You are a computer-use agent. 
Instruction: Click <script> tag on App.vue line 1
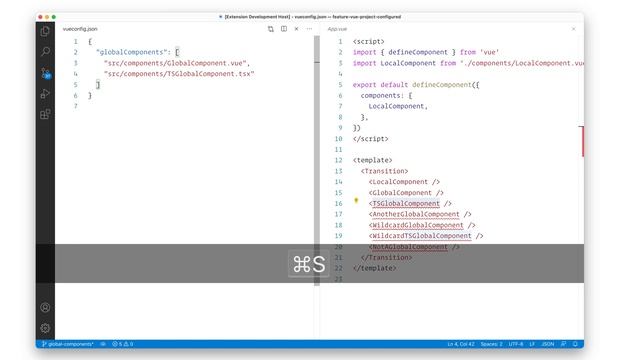[369, 42]
